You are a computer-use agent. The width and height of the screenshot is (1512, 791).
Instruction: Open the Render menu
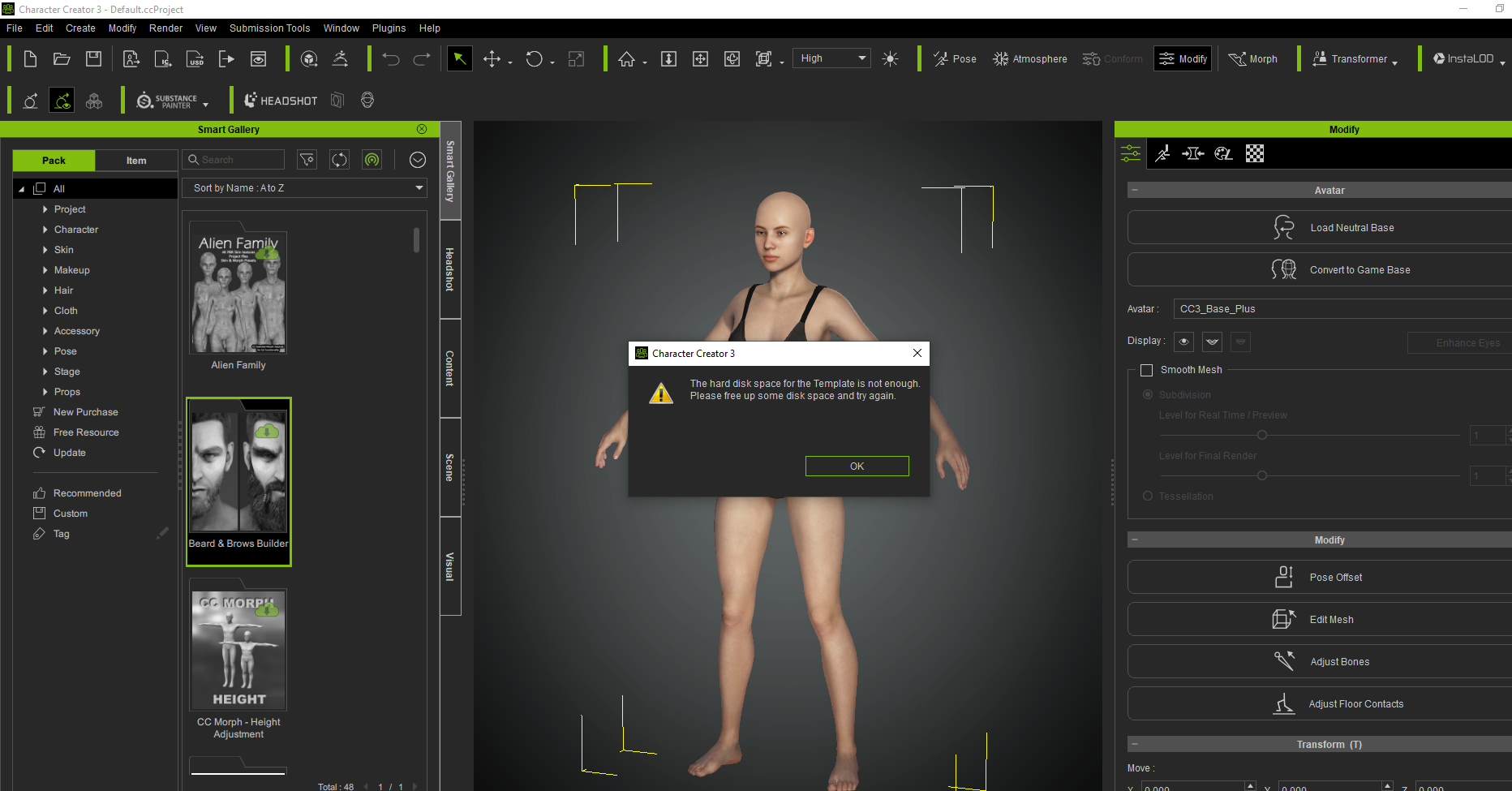click(x=165, y=28)
